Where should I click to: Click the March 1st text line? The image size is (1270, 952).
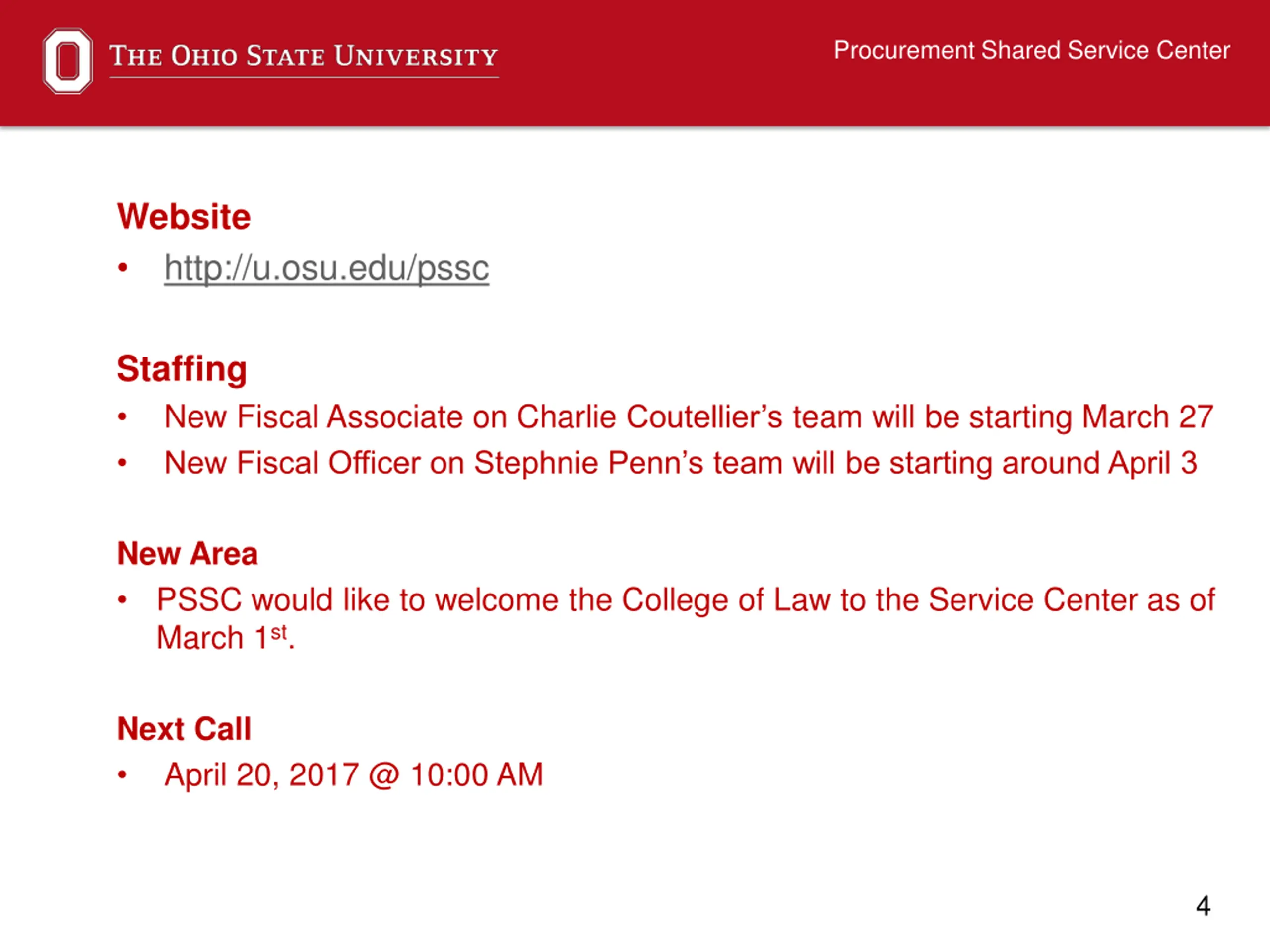click(x=226, y=638)
